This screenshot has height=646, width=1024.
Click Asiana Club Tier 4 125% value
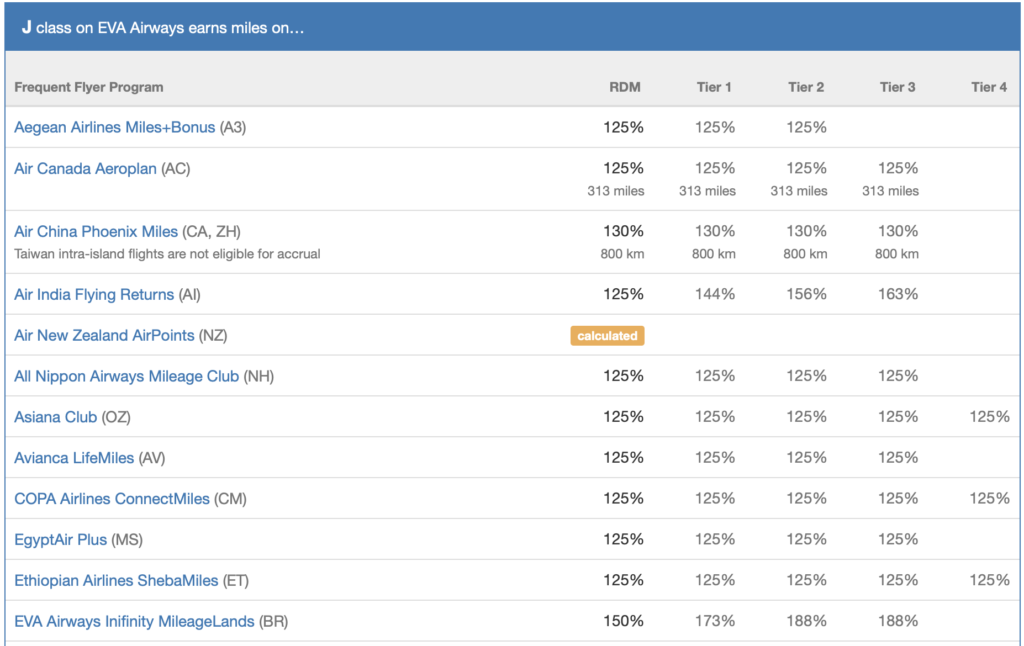pos(989,417)
